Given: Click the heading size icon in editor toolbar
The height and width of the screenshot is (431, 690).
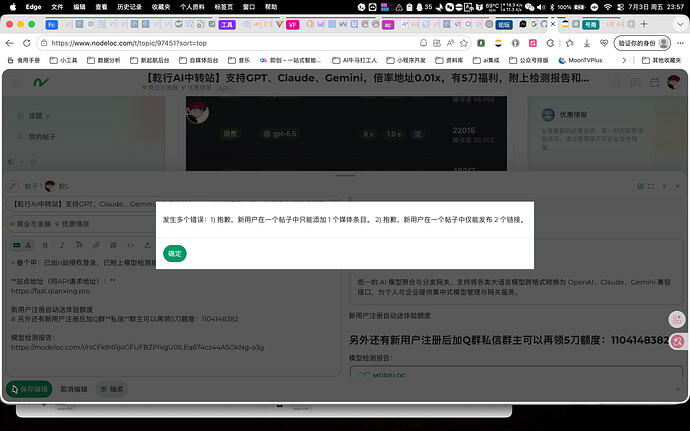Looking at the screenshot, I should (x=79, y=245).
